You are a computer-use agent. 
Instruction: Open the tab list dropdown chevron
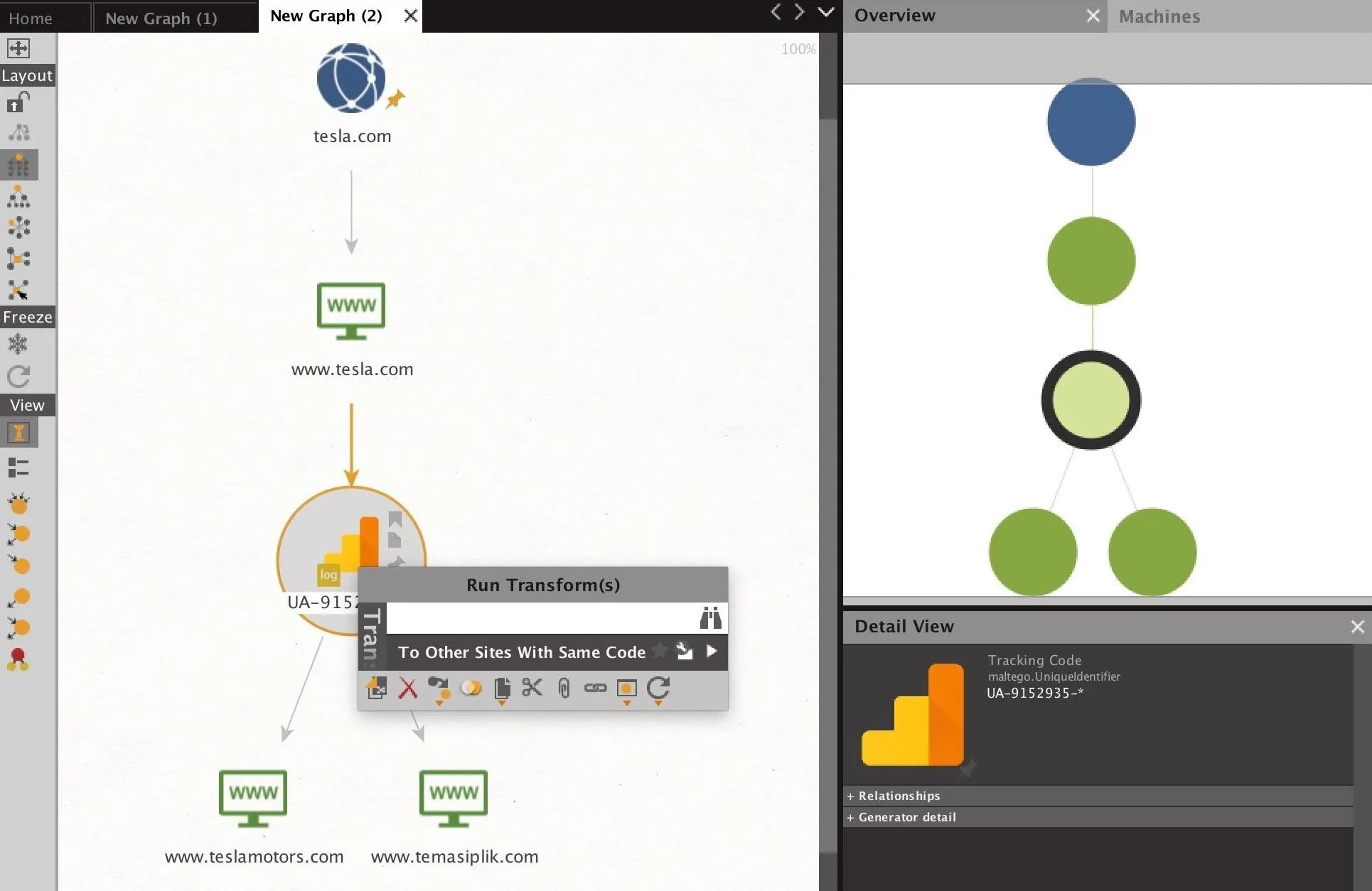[825, 12]
